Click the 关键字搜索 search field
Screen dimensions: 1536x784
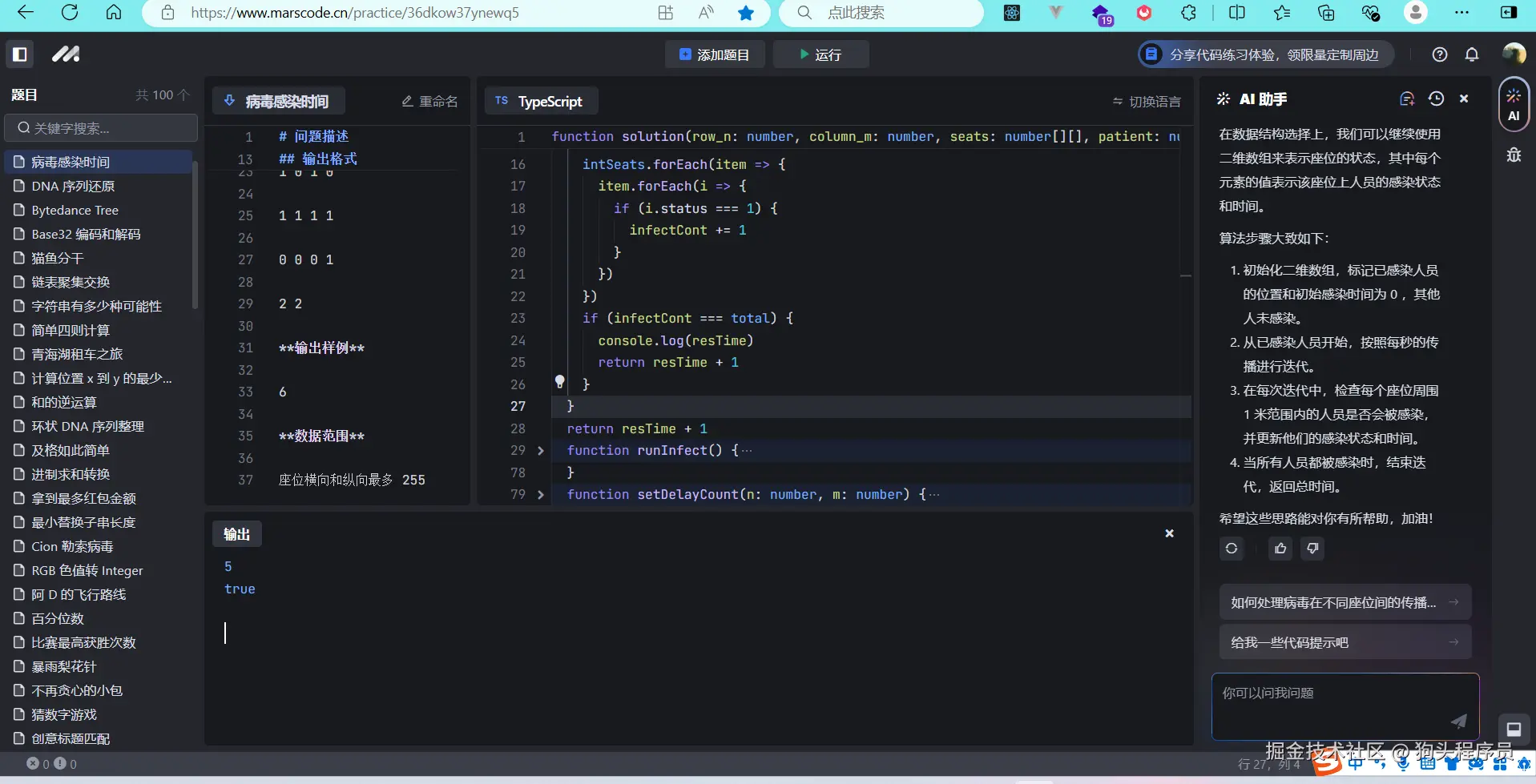[x=102, y=128]
